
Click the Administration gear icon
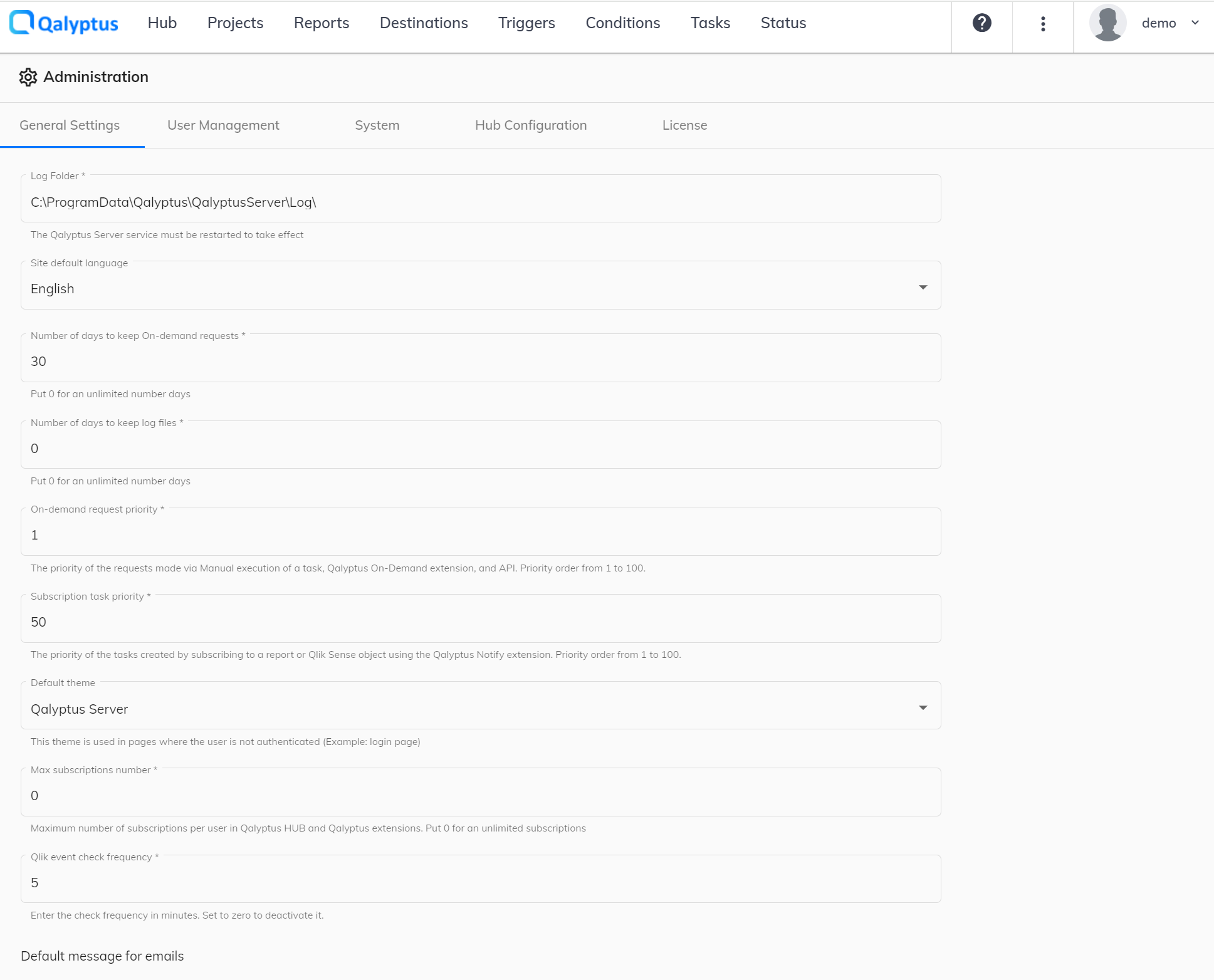(28, 77)
